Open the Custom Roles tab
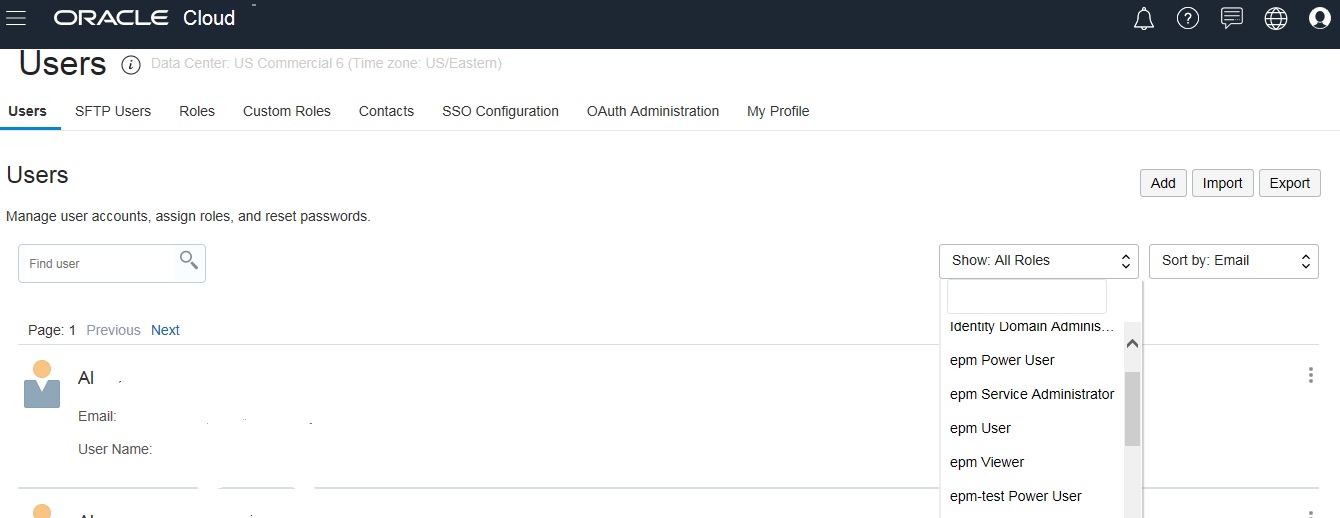The height and width of the screenshot is (518, 1340). 287,111
